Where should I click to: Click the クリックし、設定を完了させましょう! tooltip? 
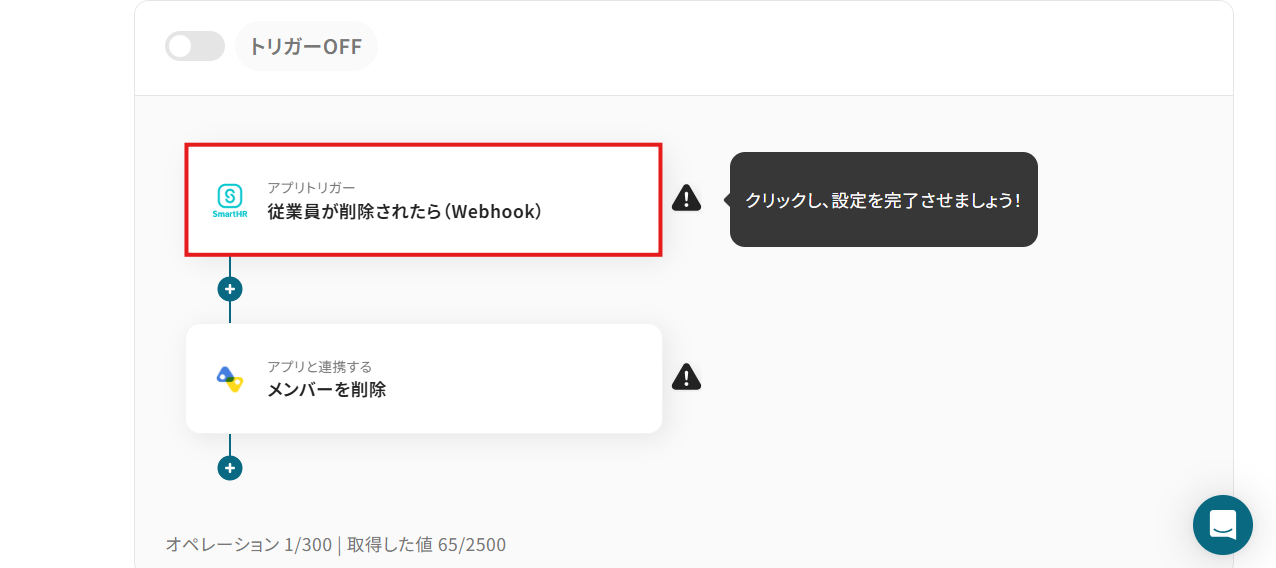884,200
